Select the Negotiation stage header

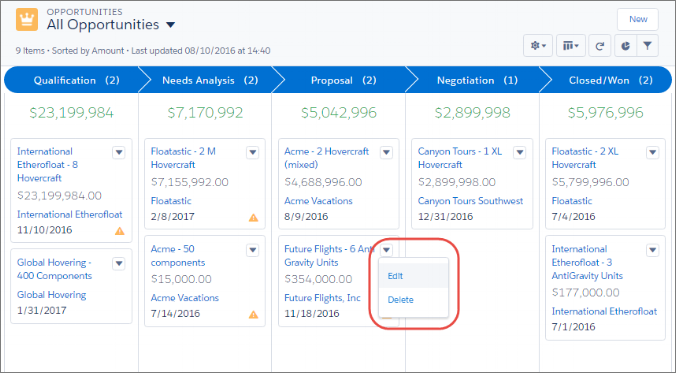(476, 80)
